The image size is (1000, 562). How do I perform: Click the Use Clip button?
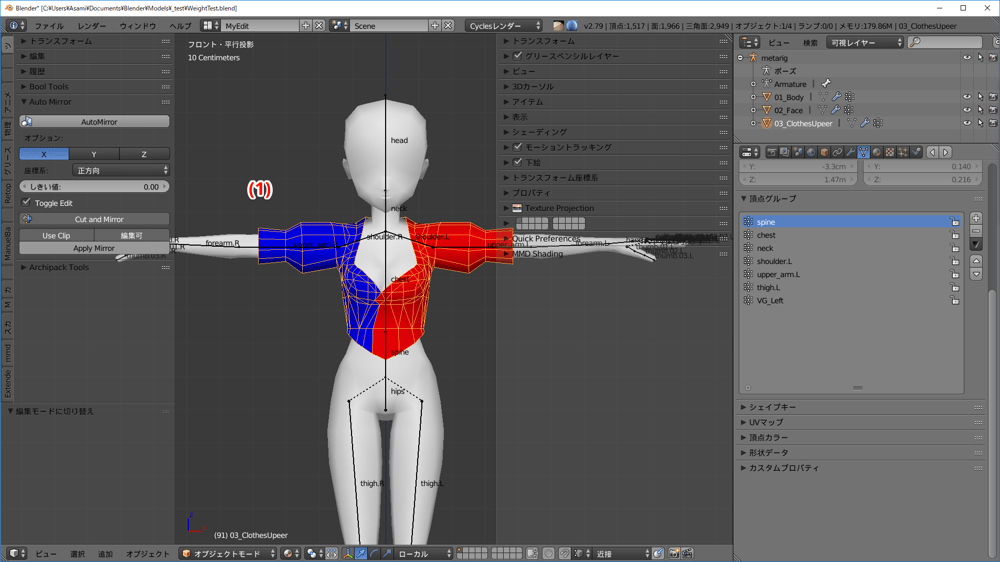tap(56, 235)
